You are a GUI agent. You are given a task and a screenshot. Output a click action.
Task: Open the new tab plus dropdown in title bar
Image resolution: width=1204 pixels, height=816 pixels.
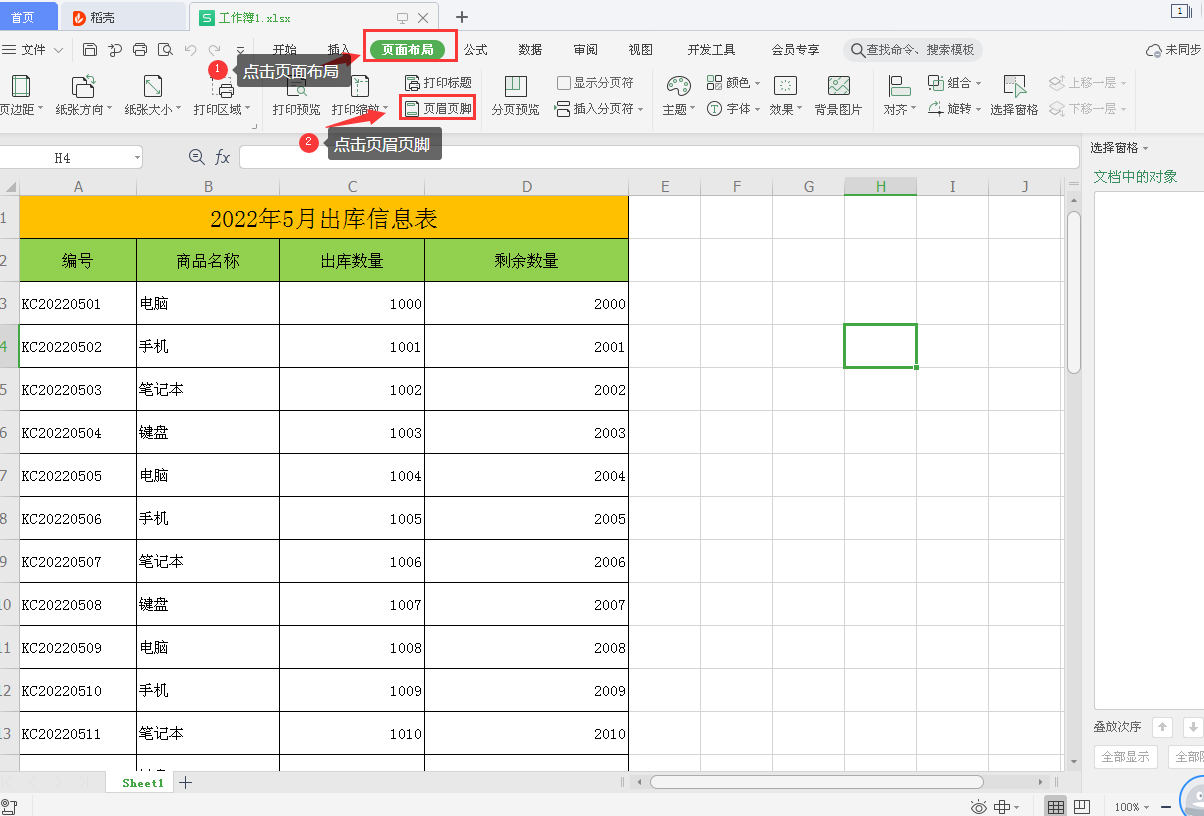point(461,17)
